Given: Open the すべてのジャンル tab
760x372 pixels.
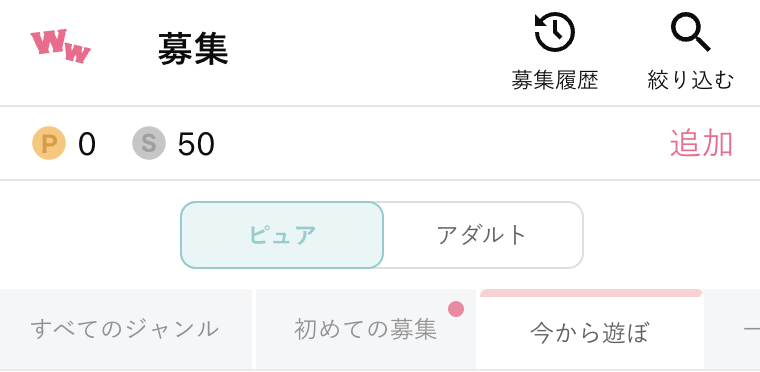Looking at the screenshot, I should [125, 329].
